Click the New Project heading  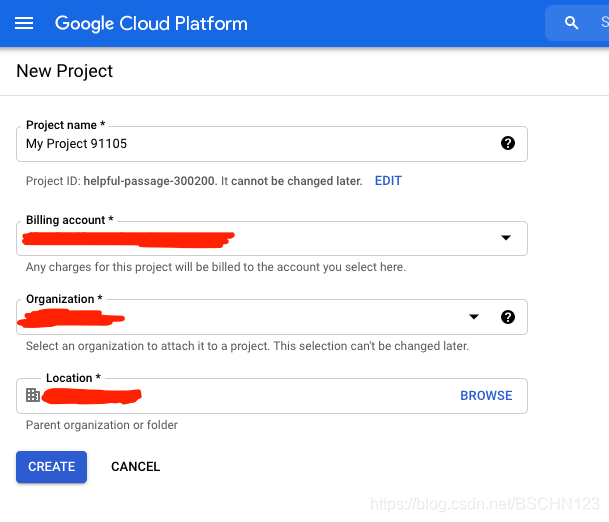(x=64, y=71)
